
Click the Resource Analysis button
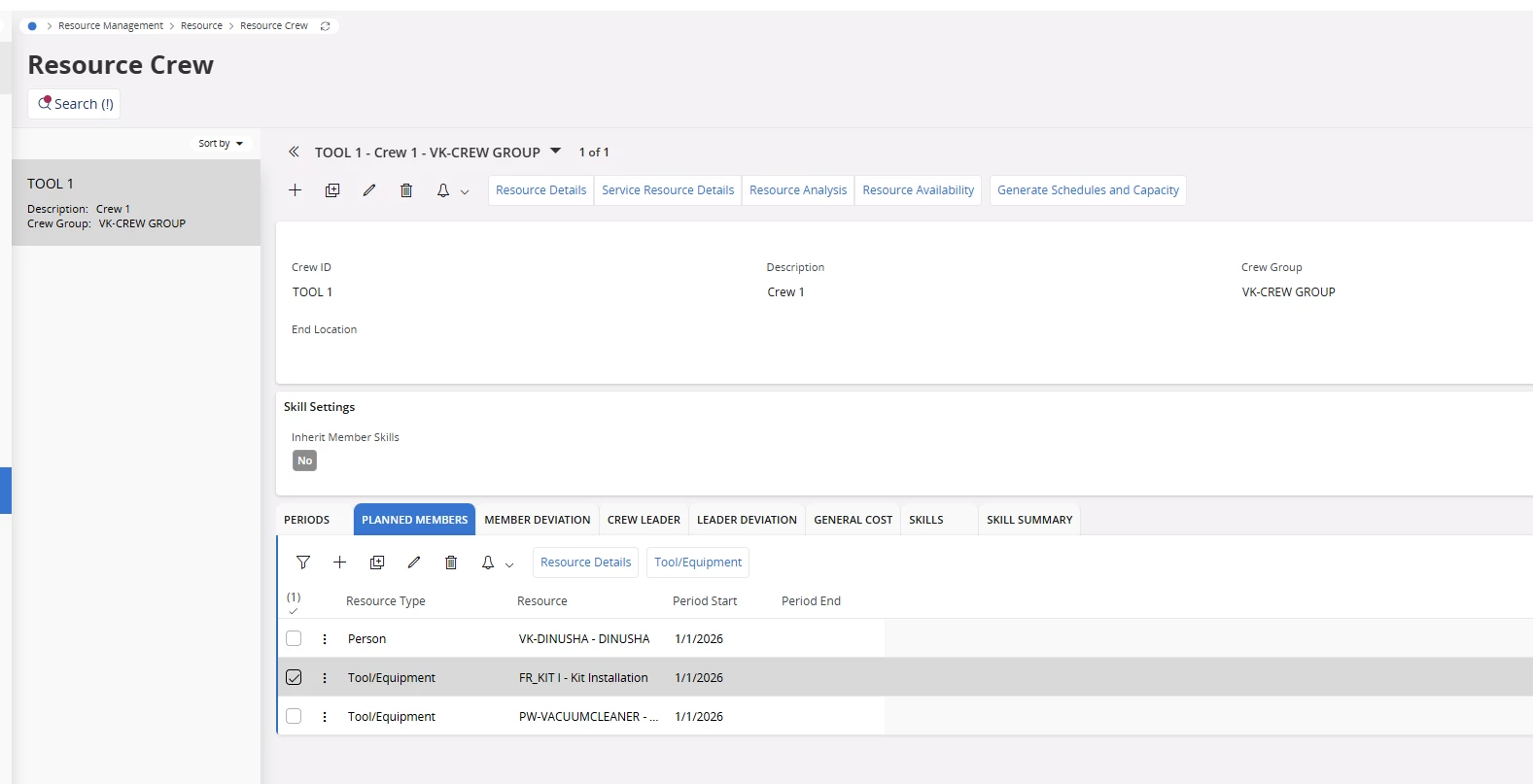(x=798, y=190)
